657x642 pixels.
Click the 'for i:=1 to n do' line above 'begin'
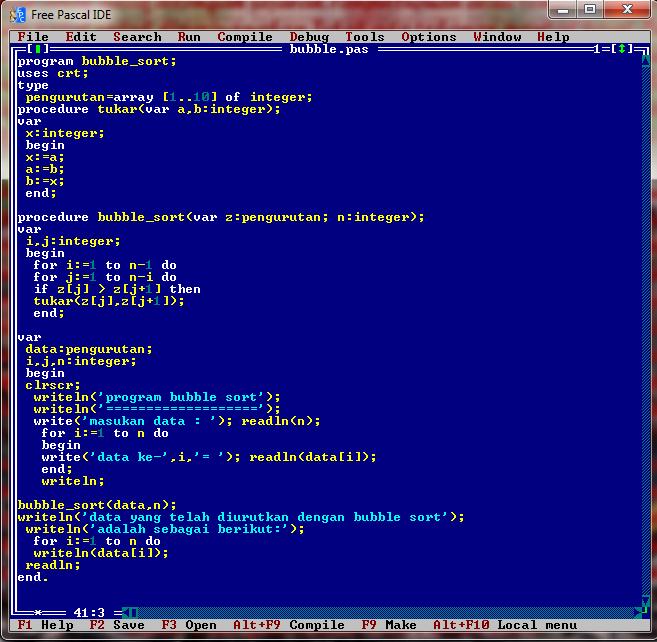[x=105, y=433]
